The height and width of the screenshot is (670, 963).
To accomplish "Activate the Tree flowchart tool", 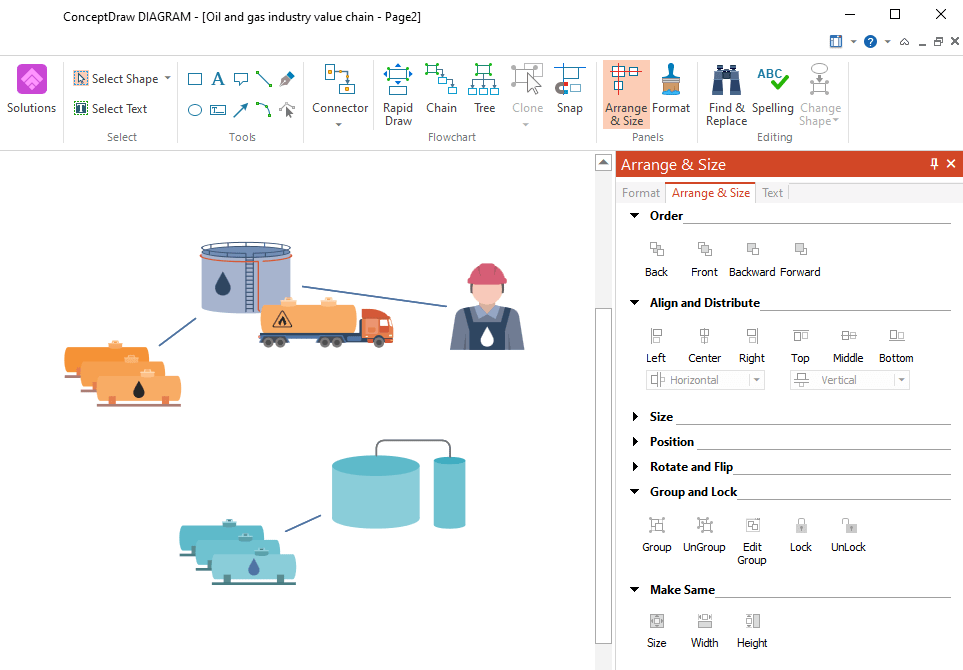I will (484, 90).
